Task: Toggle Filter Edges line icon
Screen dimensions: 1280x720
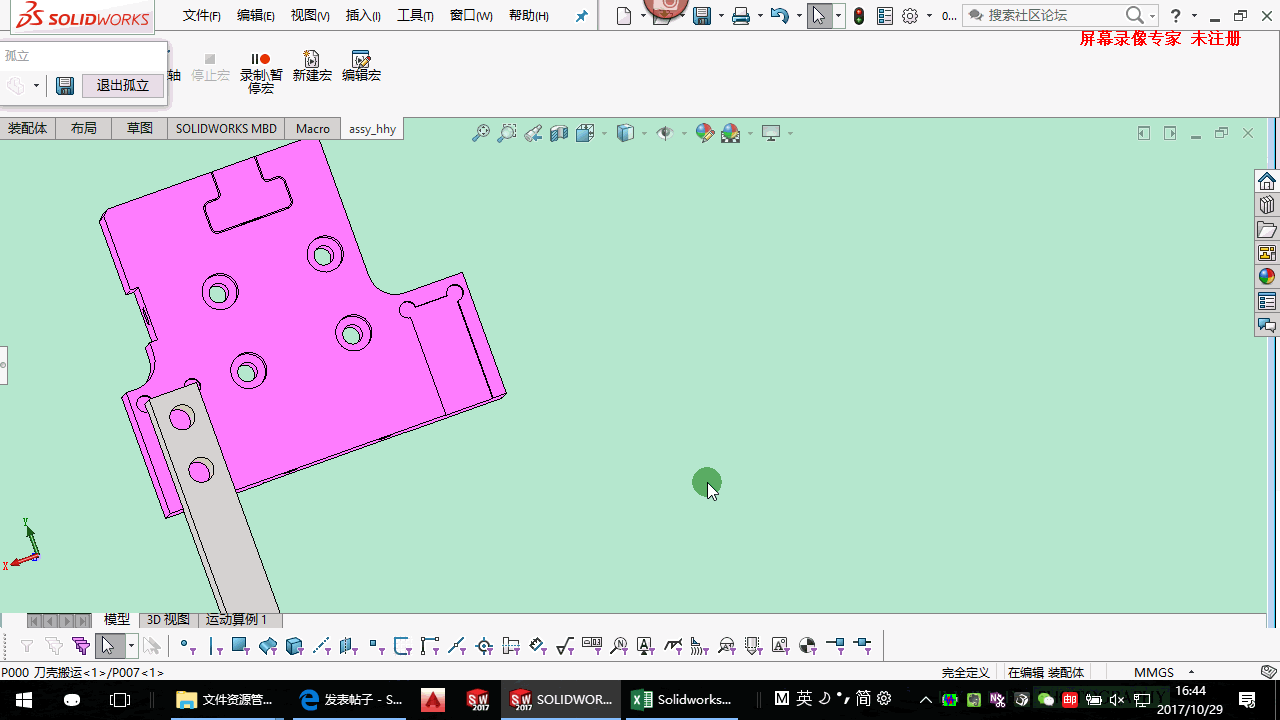Action: (x=214, y=646)
